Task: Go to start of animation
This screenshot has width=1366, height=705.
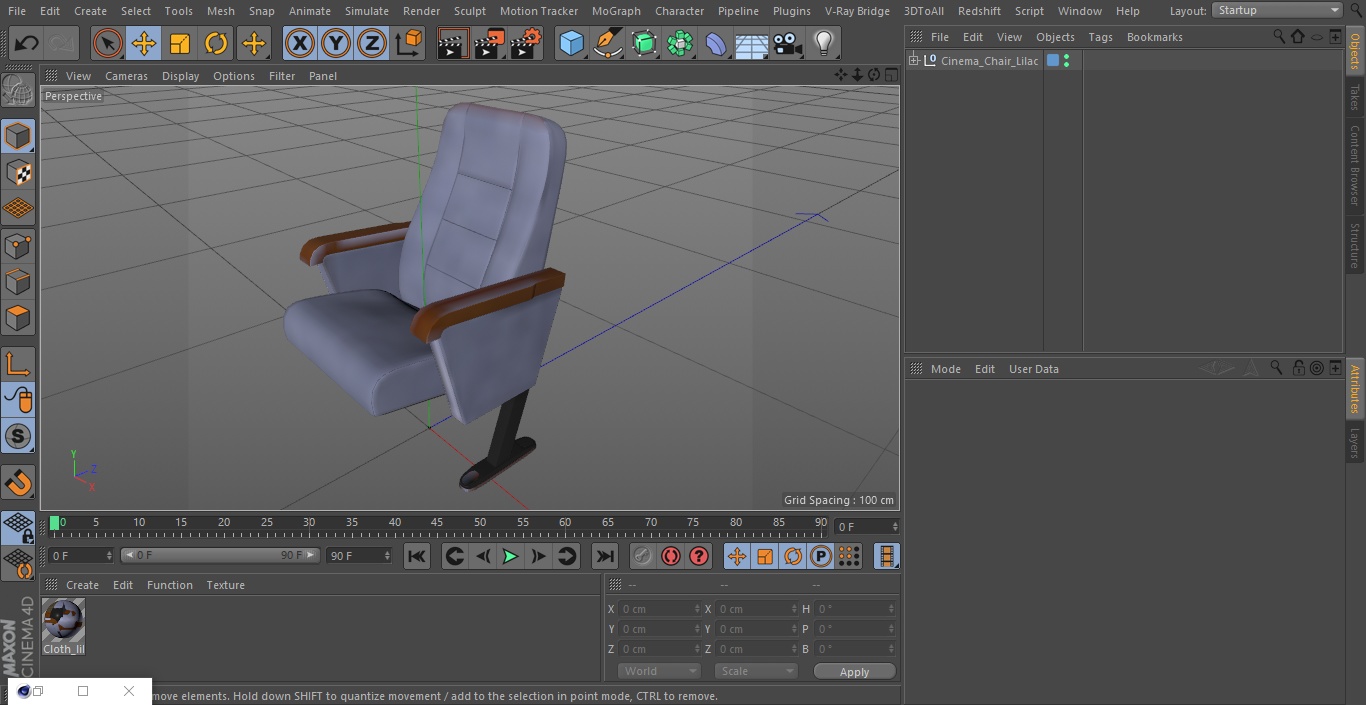Action: click(417, 556)
